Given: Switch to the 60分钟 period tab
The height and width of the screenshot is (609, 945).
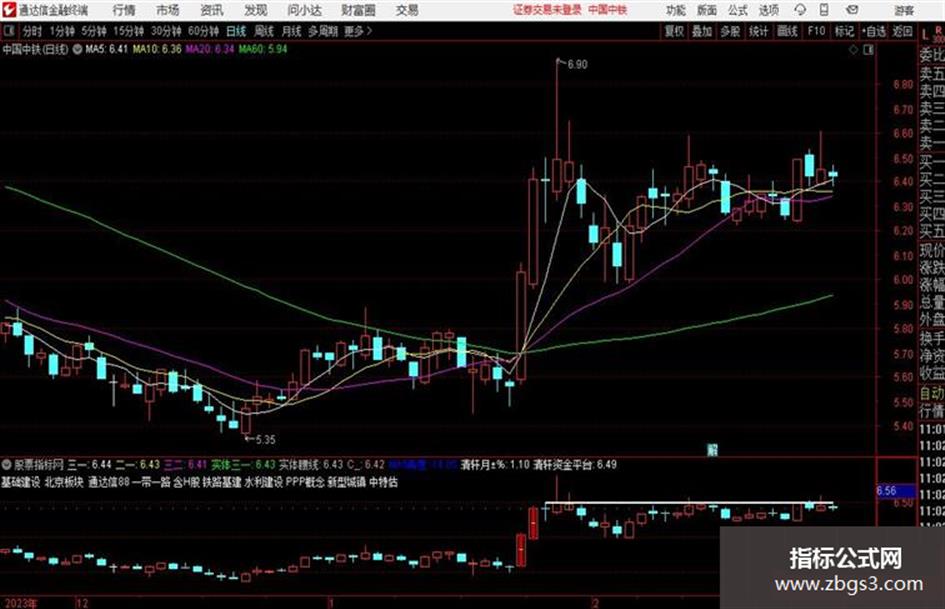Looking at the screenshot, I should coord(204,31).
